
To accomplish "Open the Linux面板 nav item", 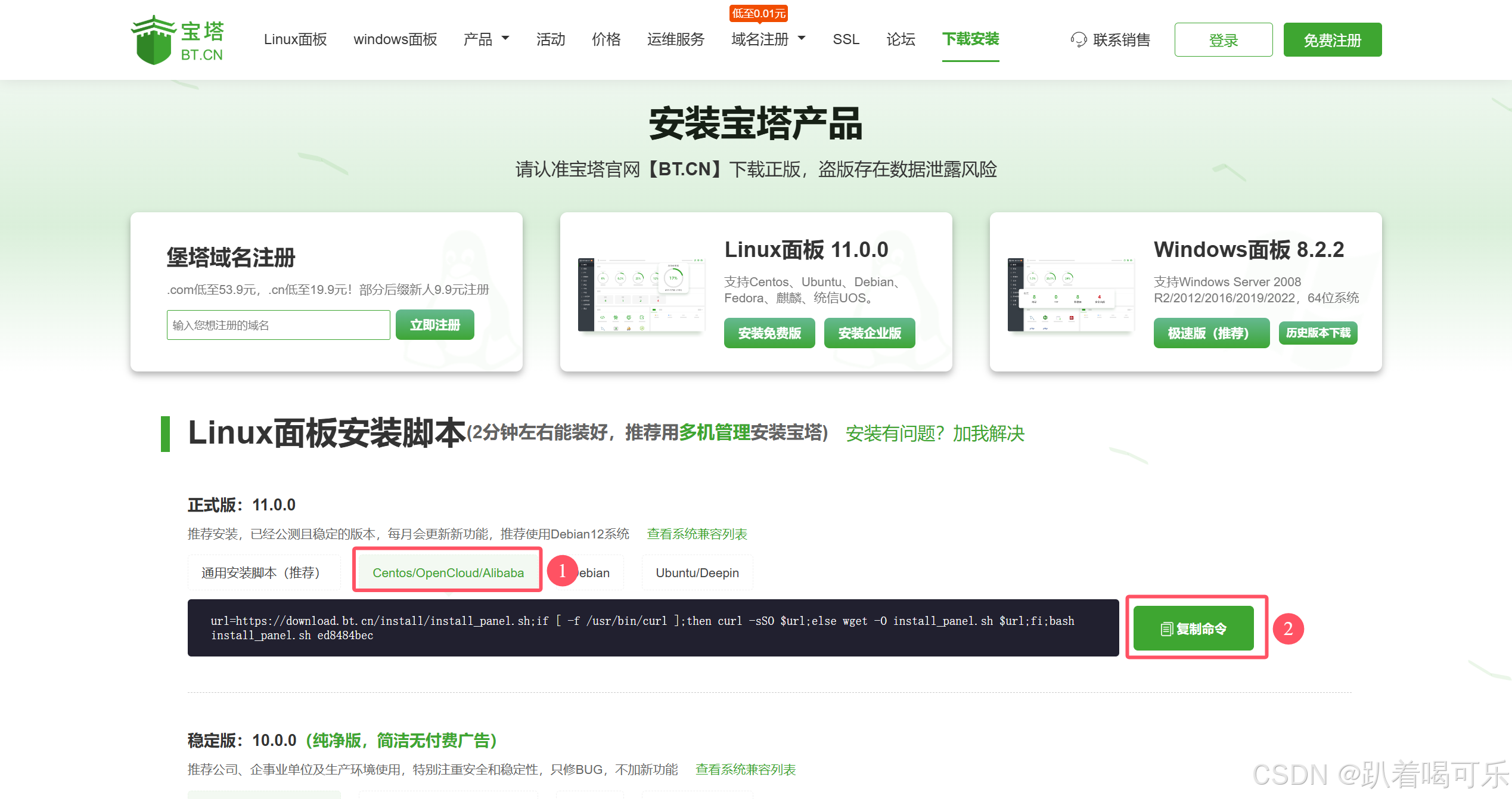I will point(296,39).
